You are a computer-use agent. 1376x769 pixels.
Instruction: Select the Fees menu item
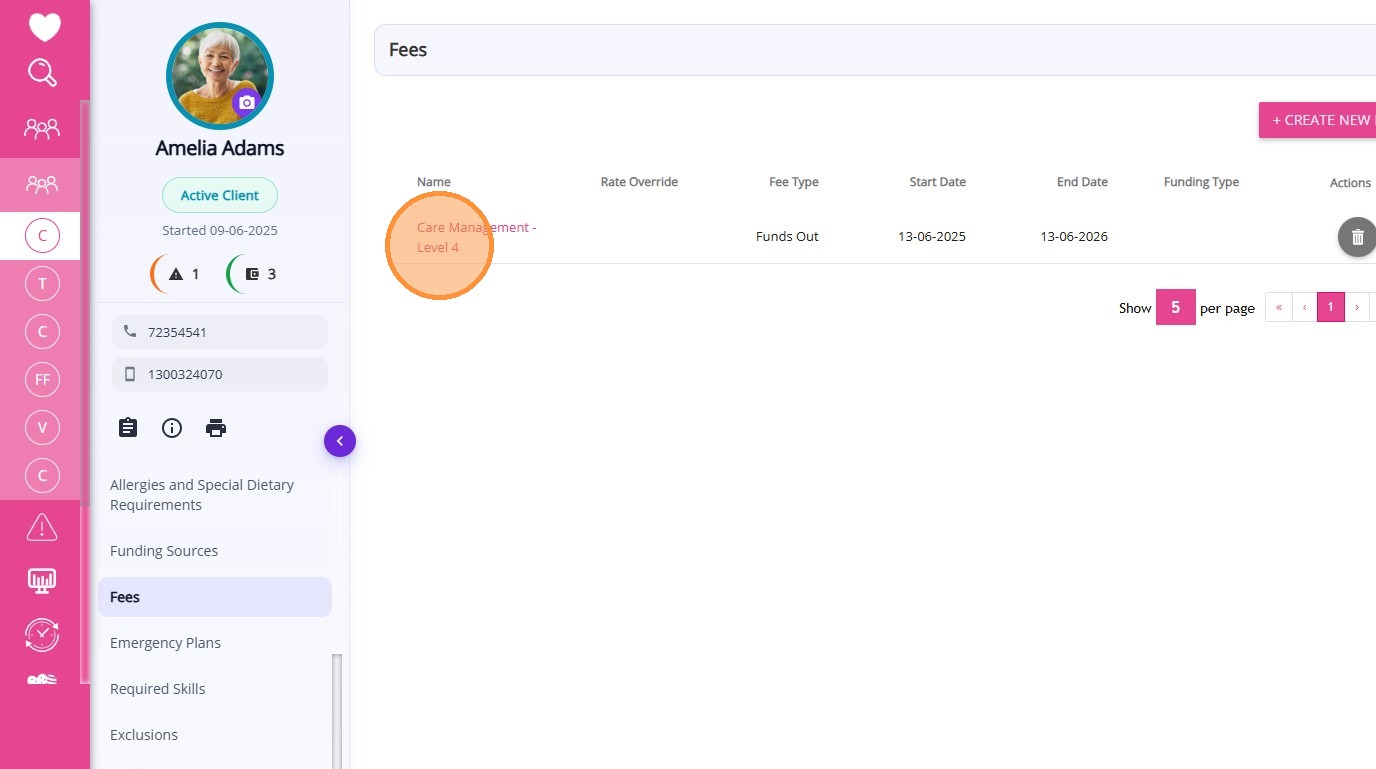point(215,597)
